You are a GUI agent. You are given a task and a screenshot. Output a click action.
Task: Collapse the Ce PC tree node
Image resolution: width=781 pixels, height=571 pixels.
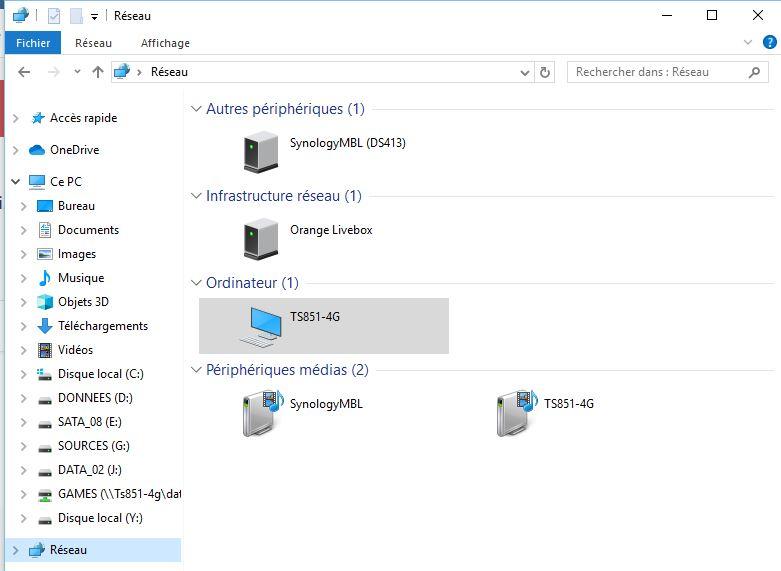coord(15,182)
